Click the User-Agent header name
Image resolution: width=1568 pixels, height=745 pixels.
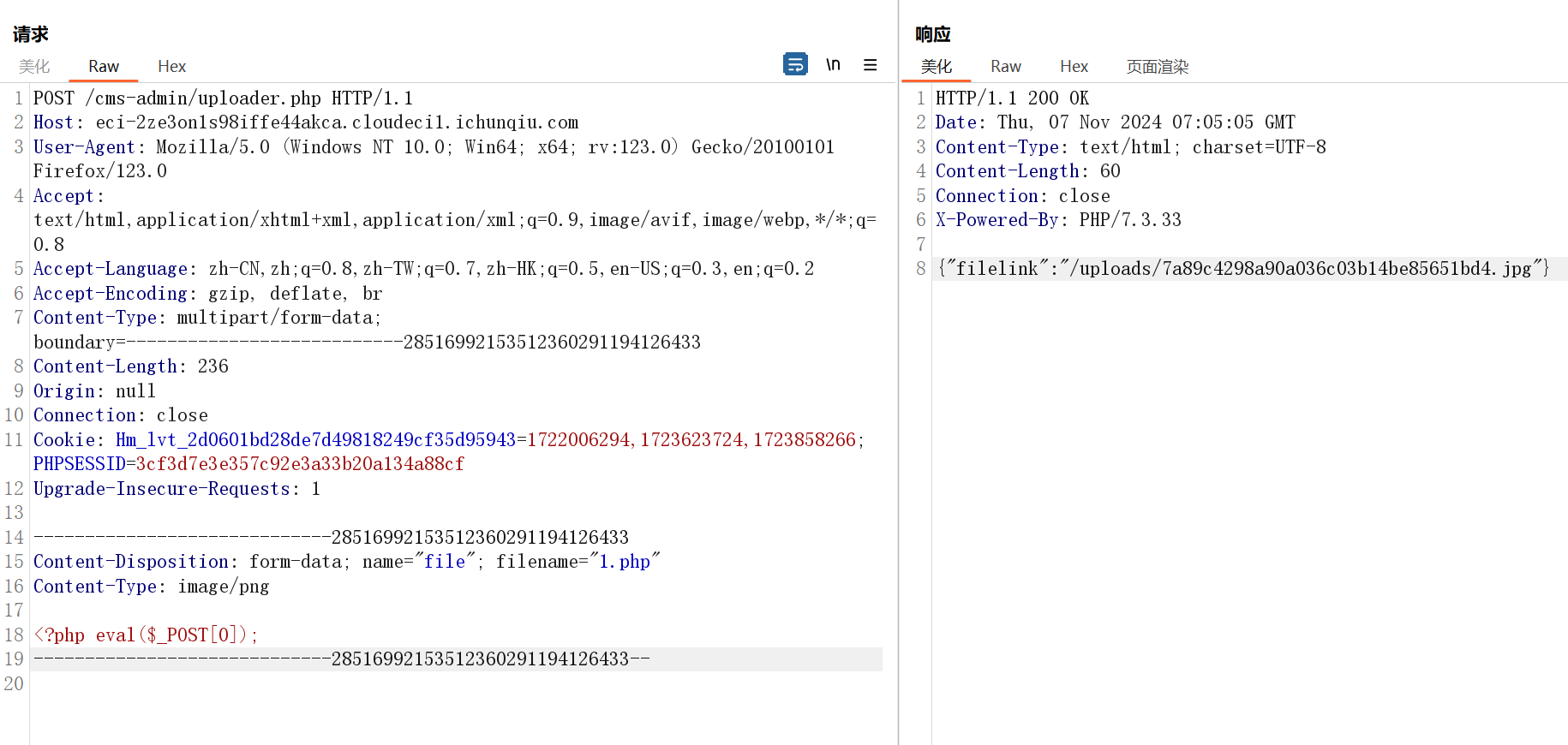(84, 146)
